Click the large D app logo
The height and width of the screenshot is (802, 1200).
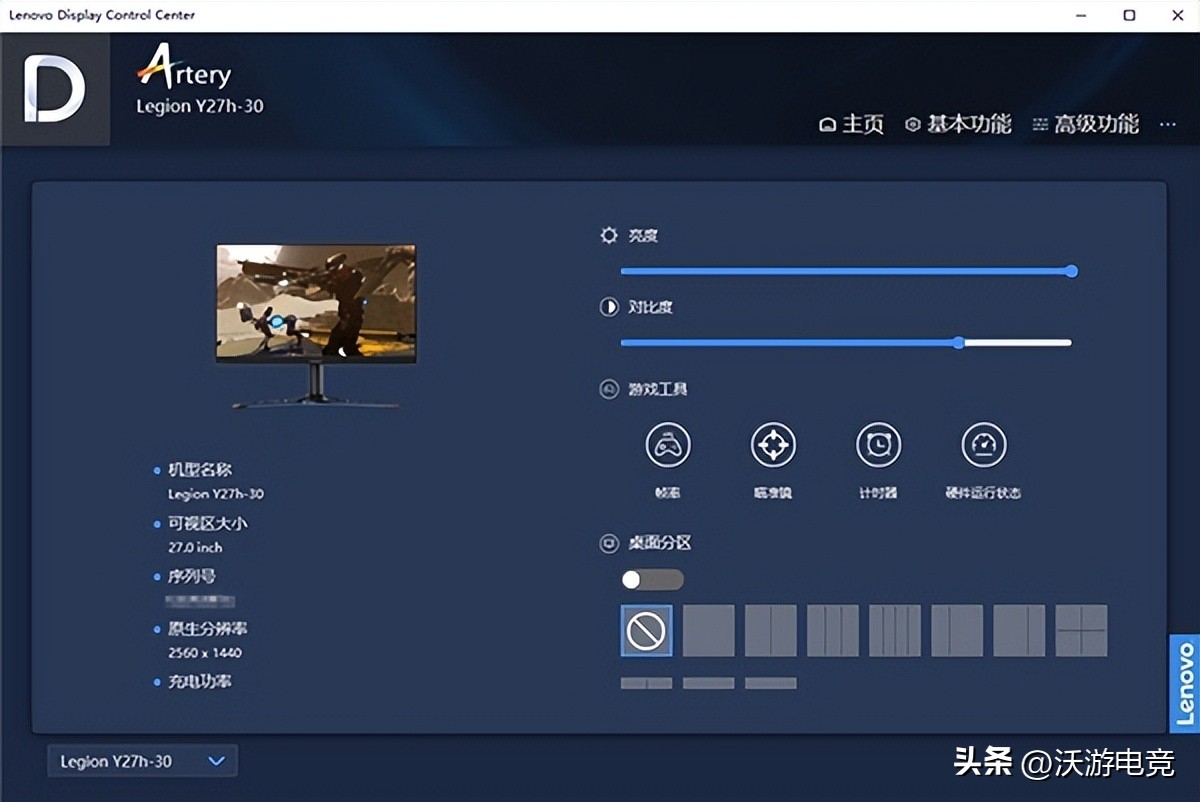[55, 89]
